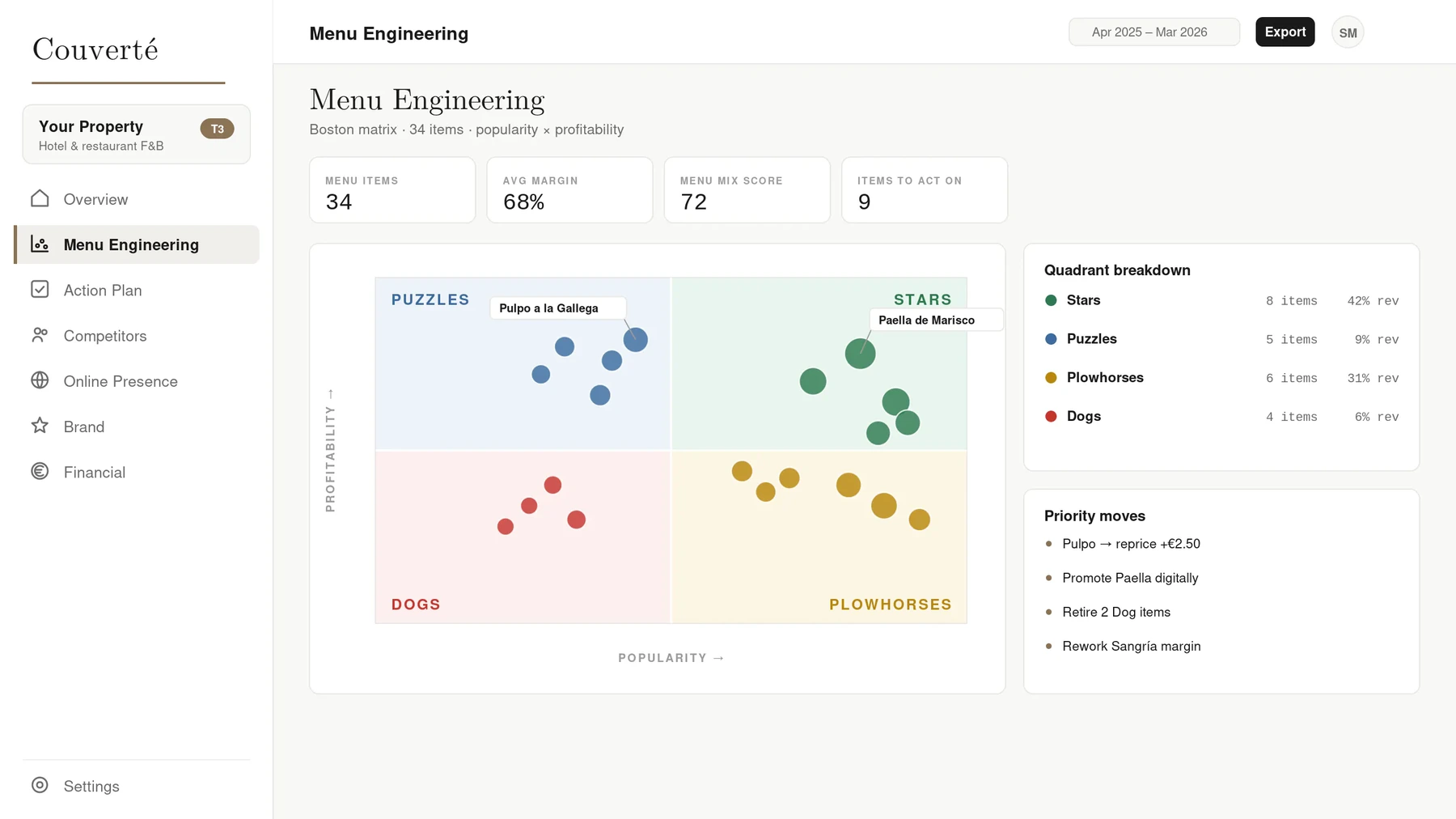
Task: Click the Competitors people icon
Action: click(40, 335)
